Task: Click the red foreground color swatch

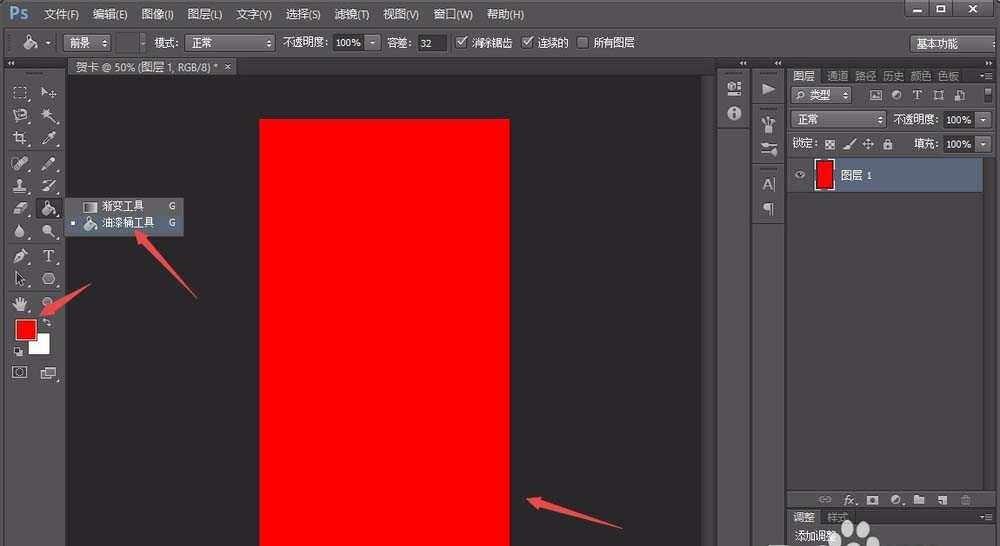Action: click(25, 329)
